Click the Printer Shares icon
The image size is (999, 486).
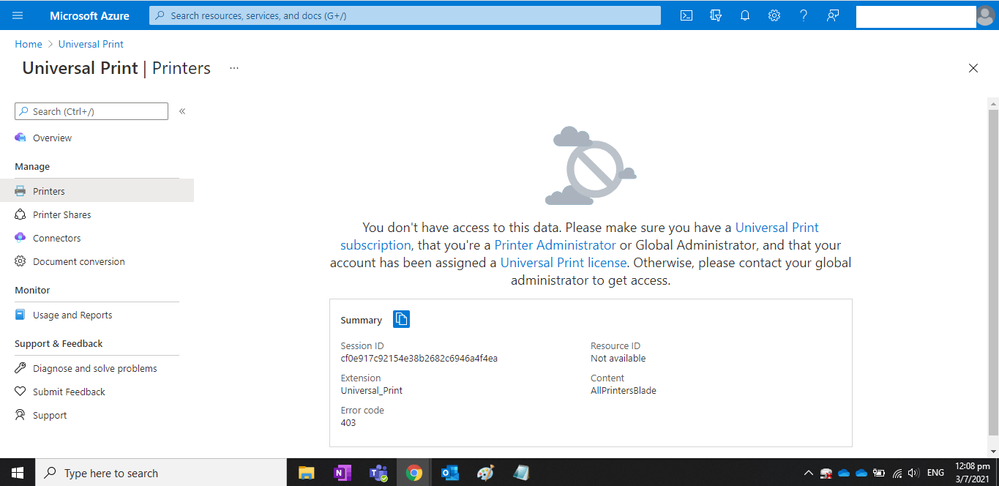[20, 215]
